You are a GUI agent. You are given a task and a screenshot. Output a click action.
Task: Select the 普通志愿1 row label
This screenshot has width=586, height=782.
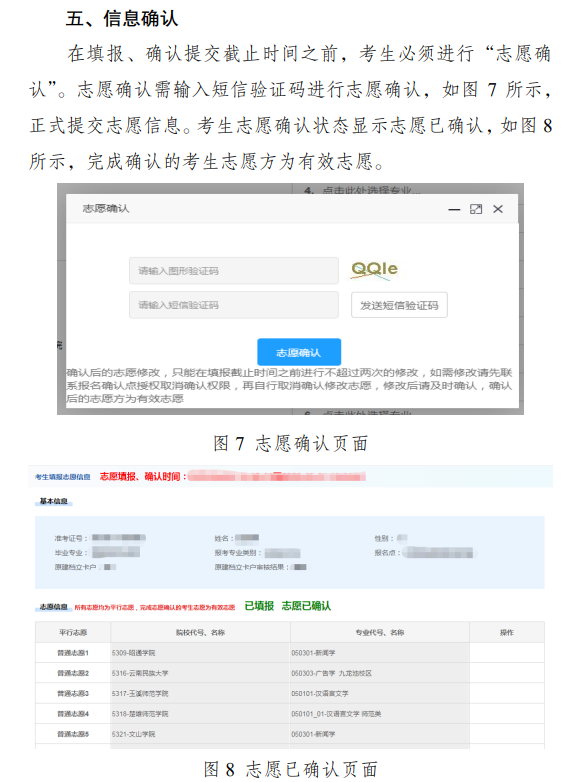[73, 653]
